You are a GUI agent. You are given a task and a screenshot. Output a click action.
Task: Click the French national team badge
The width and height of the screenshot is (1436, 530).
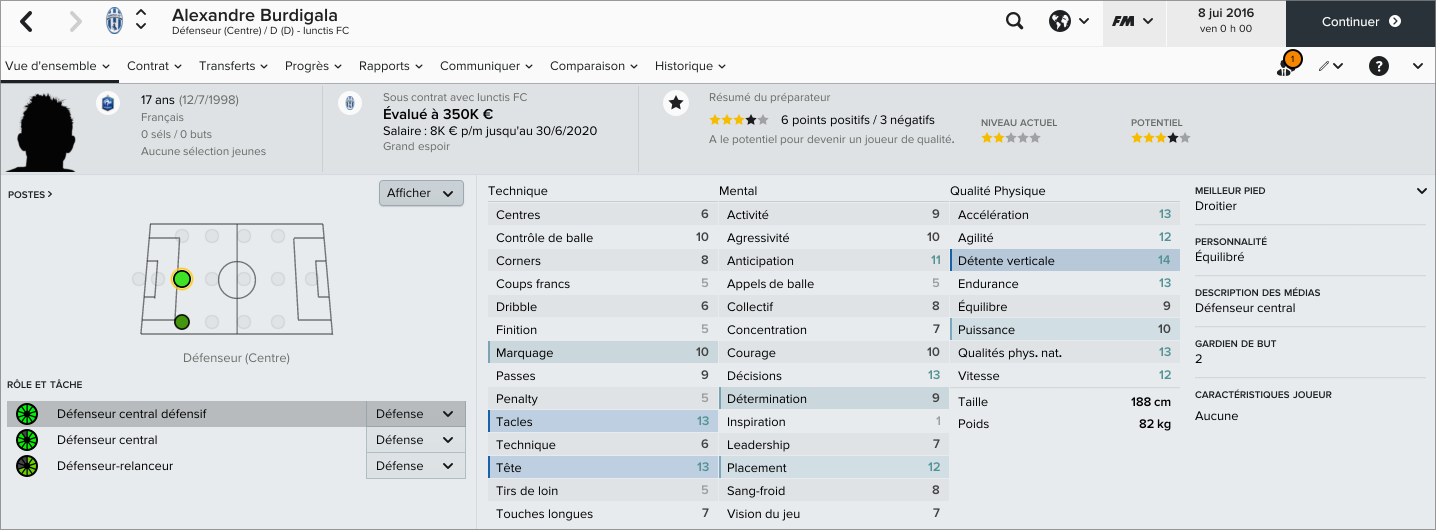(x=108, y=103)
